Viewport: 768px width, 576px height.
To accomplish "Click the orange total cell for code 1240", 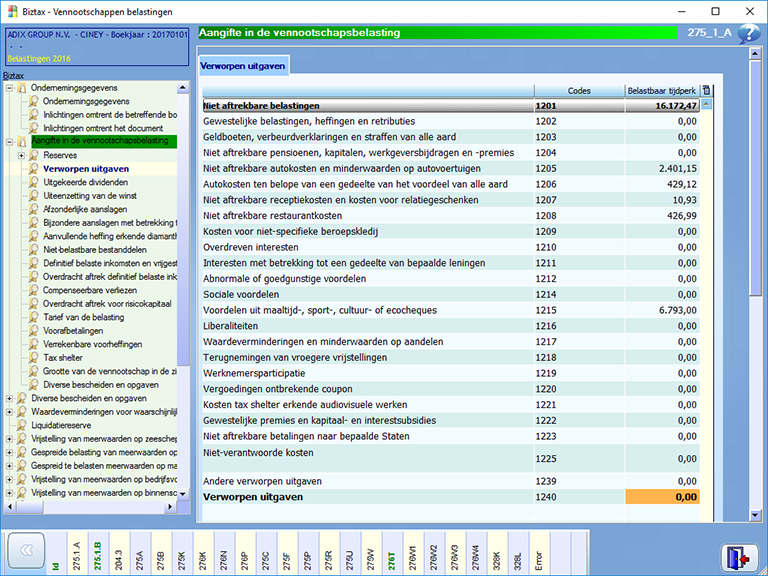I will (663, 497).
